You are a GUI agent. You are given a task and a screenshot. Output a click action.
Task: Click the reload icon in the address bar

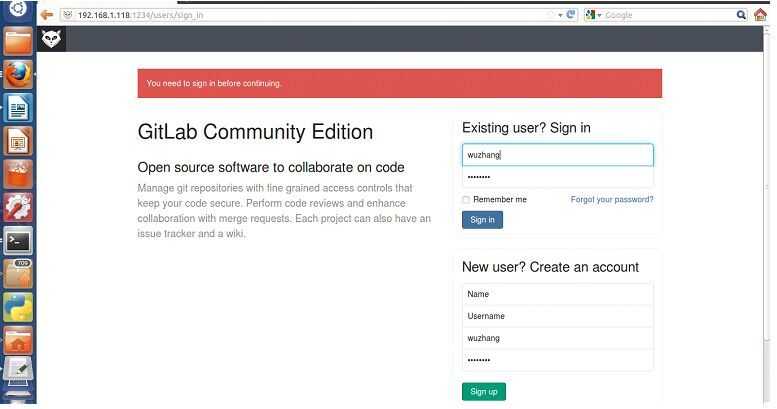click(x=571, y=15)
